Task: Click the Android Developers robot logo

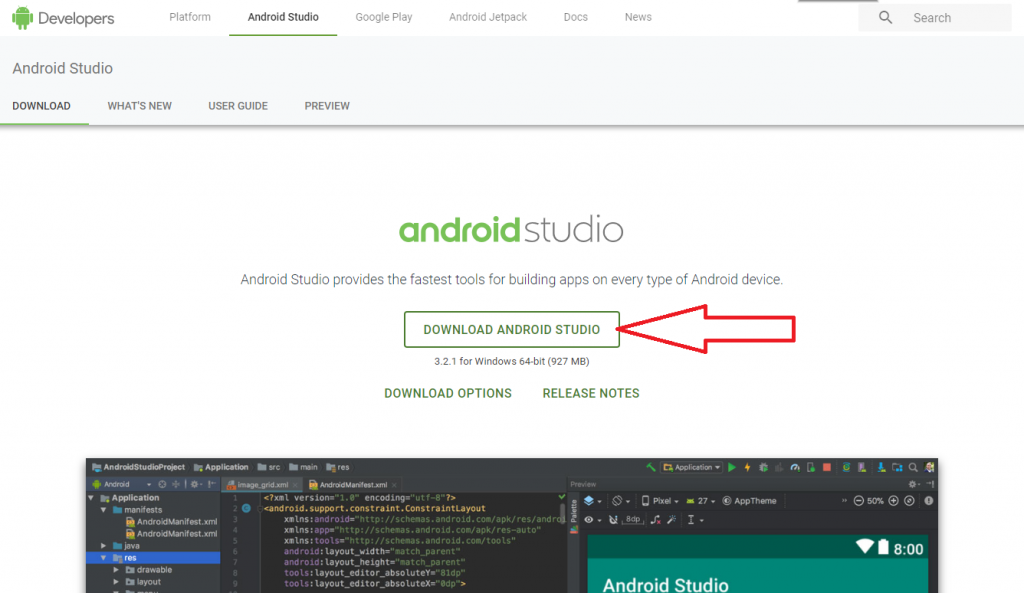Action: tap(22, 18)
